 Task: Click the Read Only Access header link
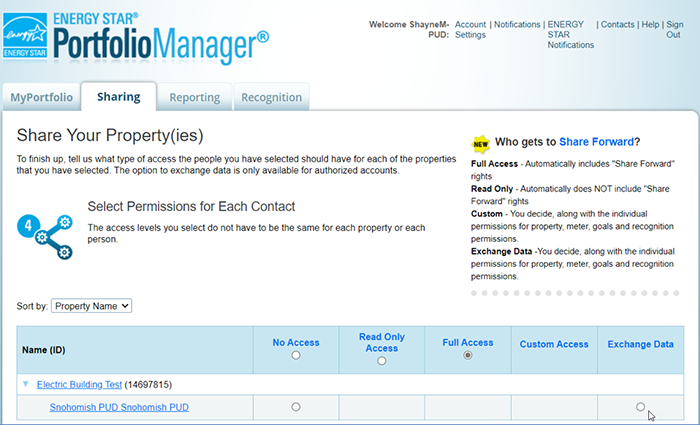[x=382, y=342]
